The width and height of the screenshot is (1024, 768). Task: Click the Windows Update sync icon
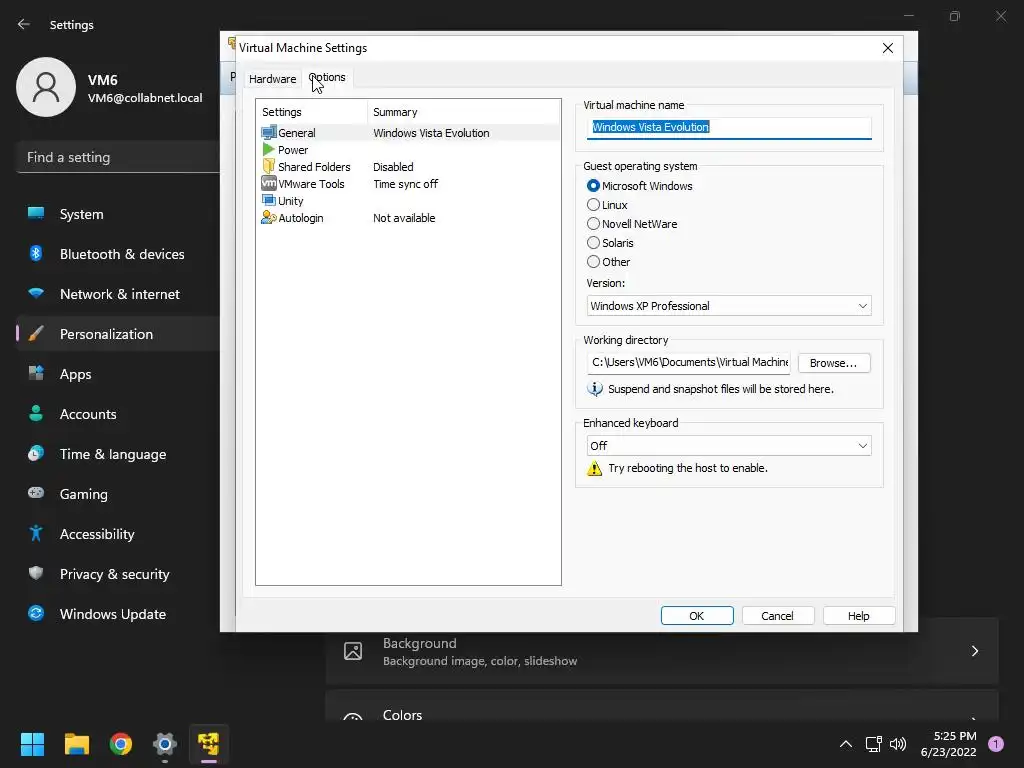coord(36,613)
